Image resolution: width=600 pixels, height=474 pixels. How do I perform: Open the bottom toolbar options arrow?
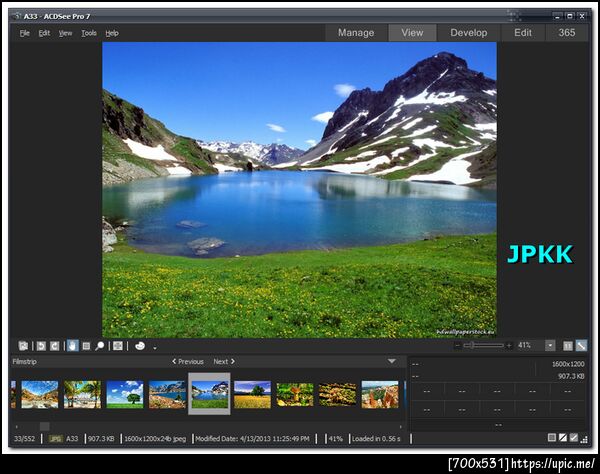[155, 348]
